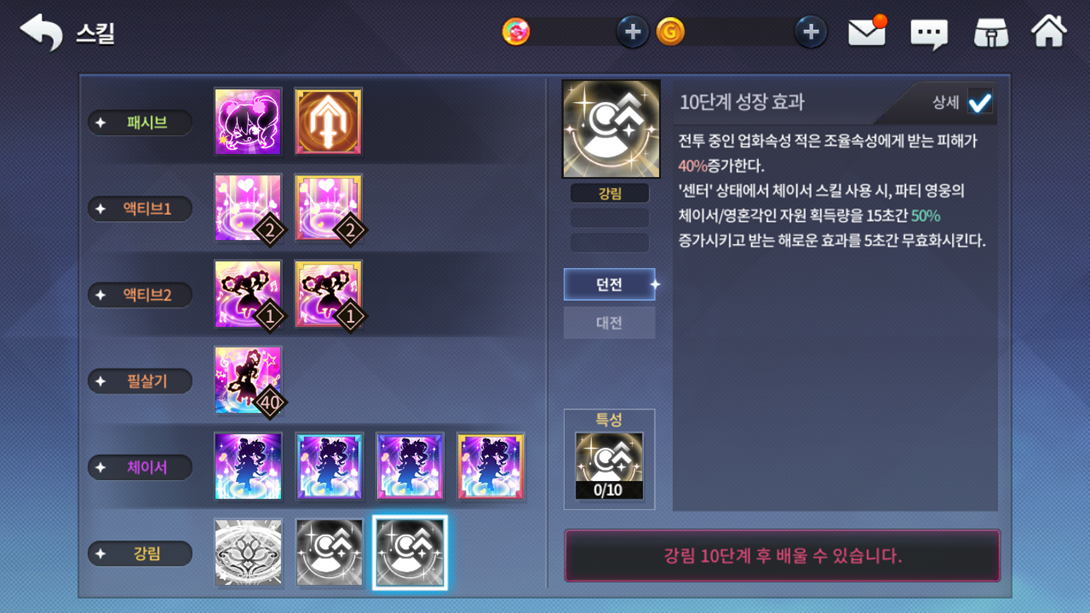Go back using the return arrow
This screenshot has height=613, width=1090.
(42, 32)
